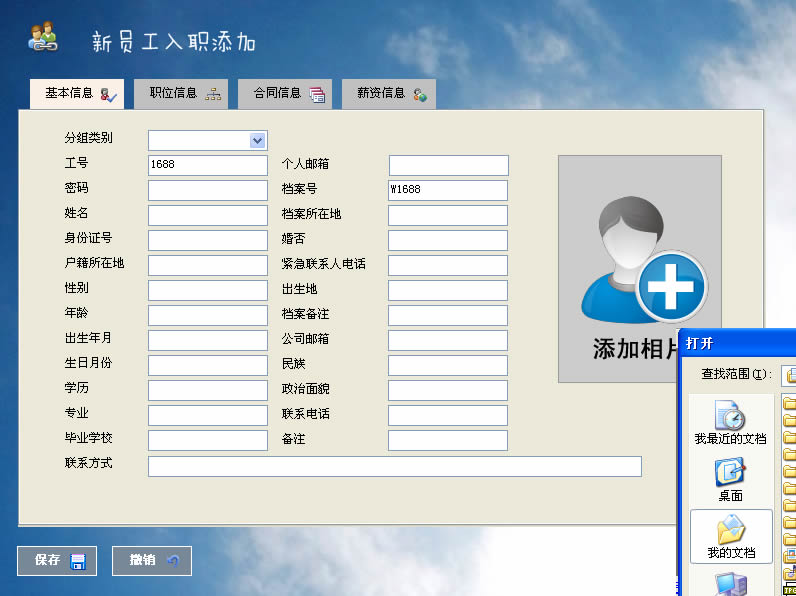Click the 档案号 field containing W1688

(x=448, y=190)
